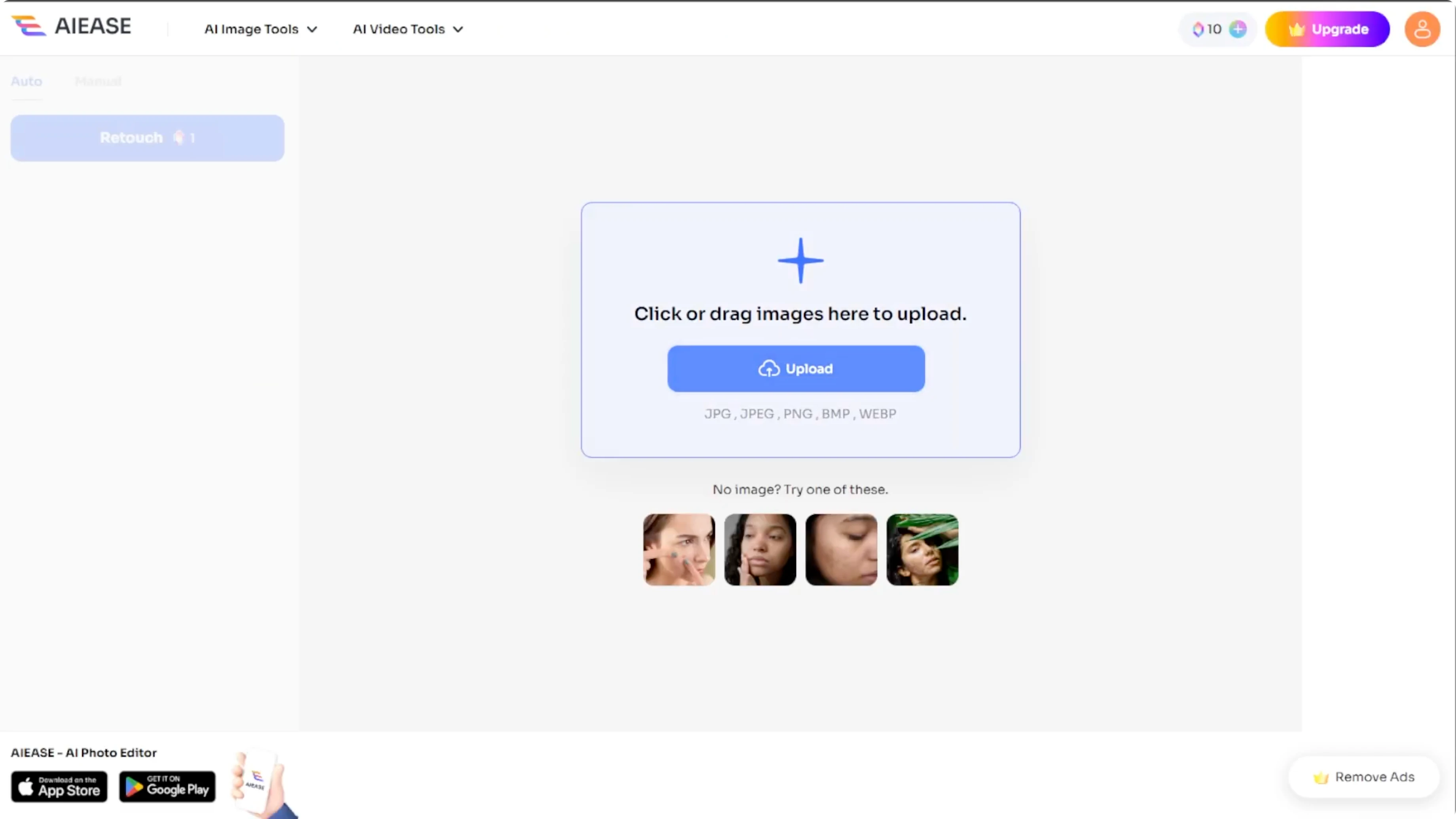This screenshot has height=819, width=1456.
Task: Select the first sample face with blemish dots
Action: (679, 550)
